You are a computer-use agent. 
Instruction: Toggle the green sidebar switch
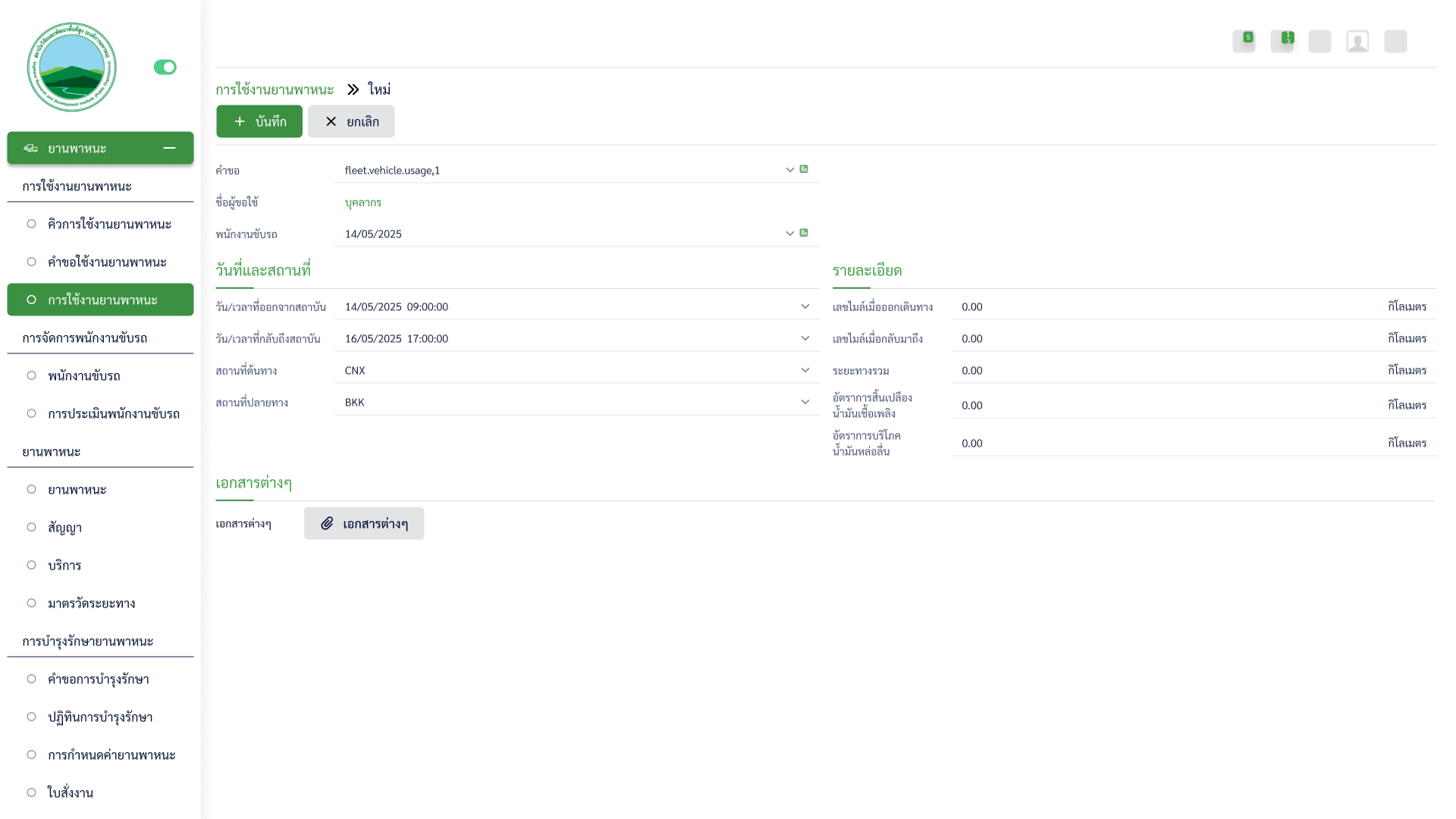coord(165,67)
